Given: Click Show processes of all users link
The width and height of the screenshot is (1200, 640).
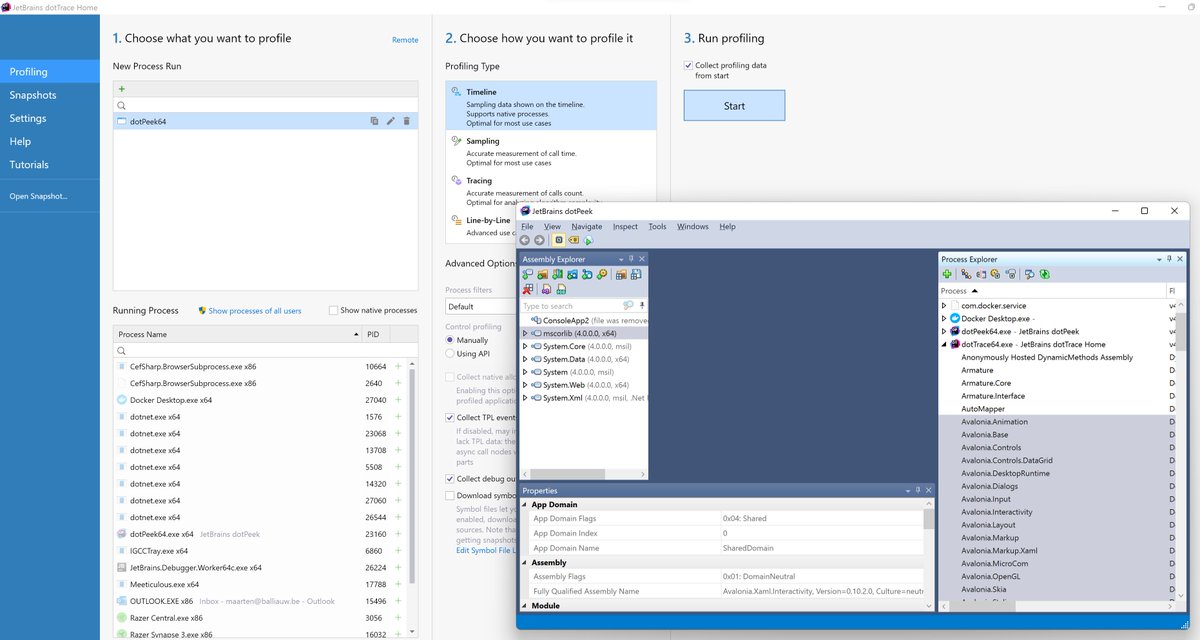Looking at the screenshot, I should [x=254, y=311].
